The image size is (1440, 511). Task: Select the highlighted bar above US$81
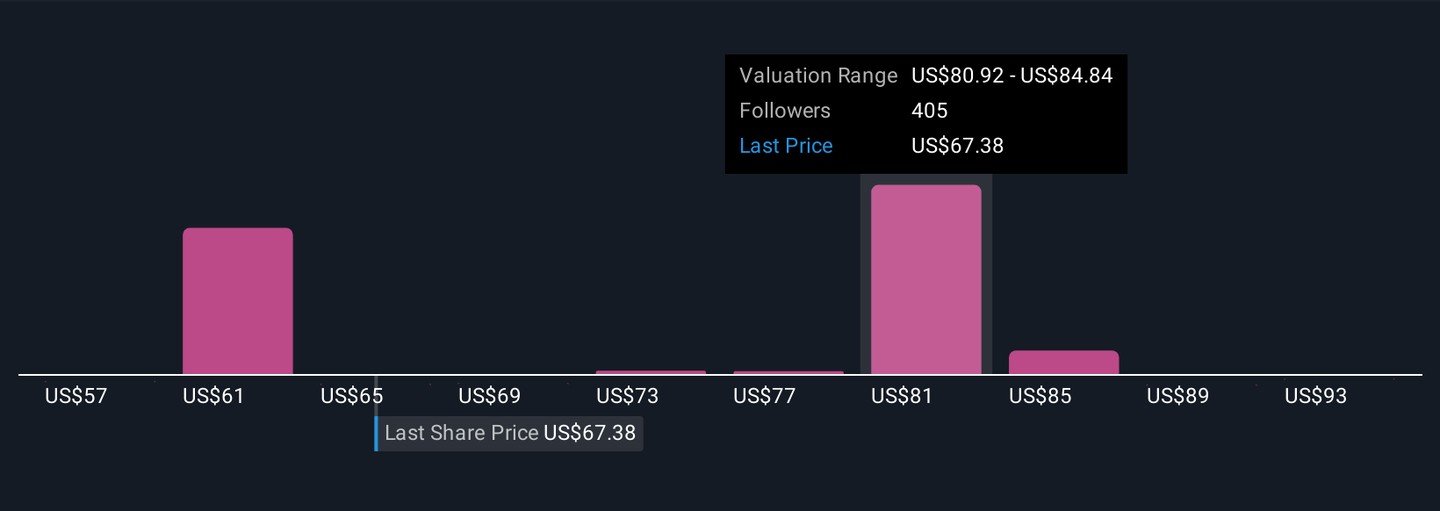point(926,280)
